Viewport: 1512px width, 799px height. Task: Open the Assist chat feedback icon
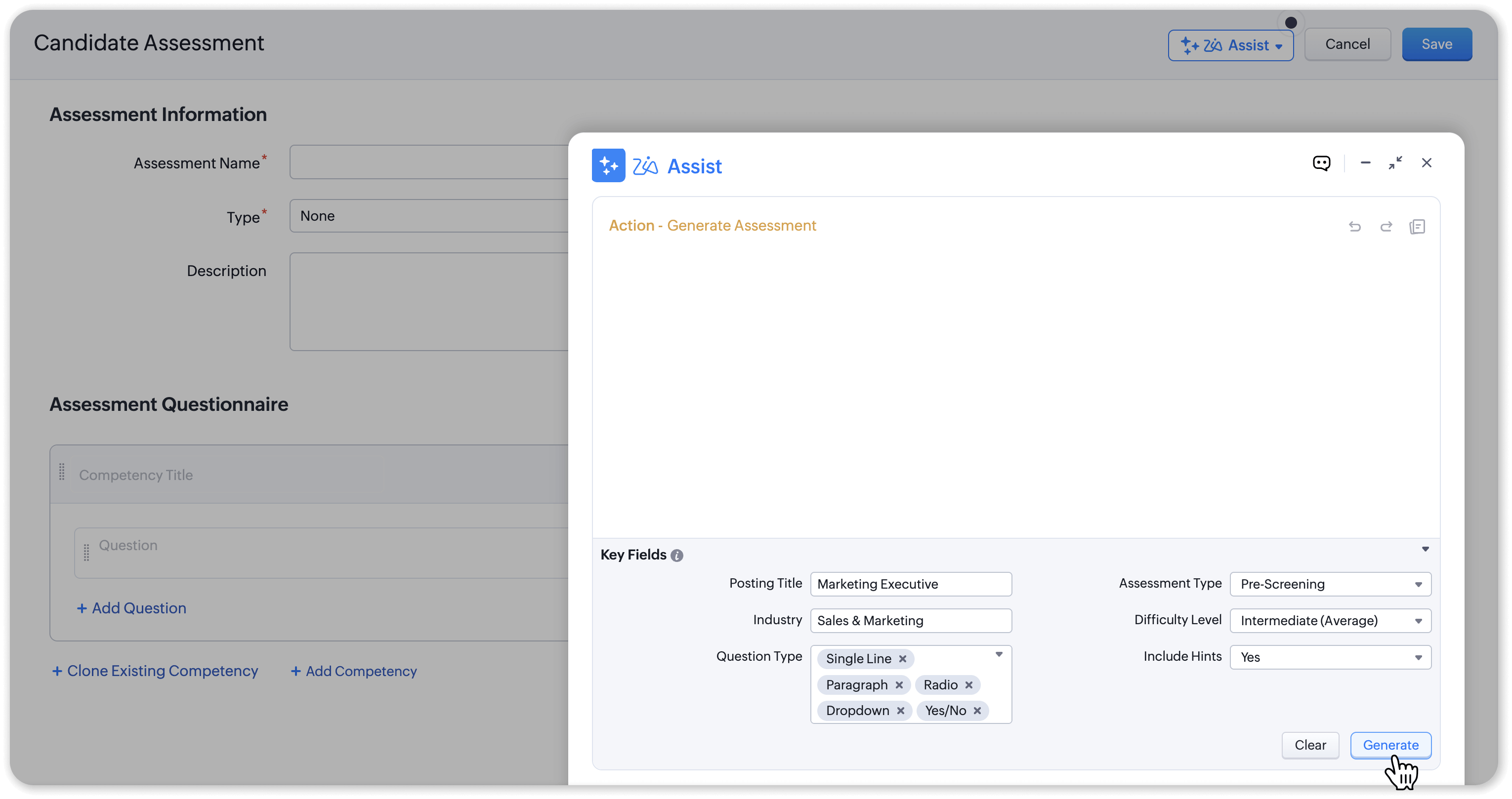(1321, 163)
